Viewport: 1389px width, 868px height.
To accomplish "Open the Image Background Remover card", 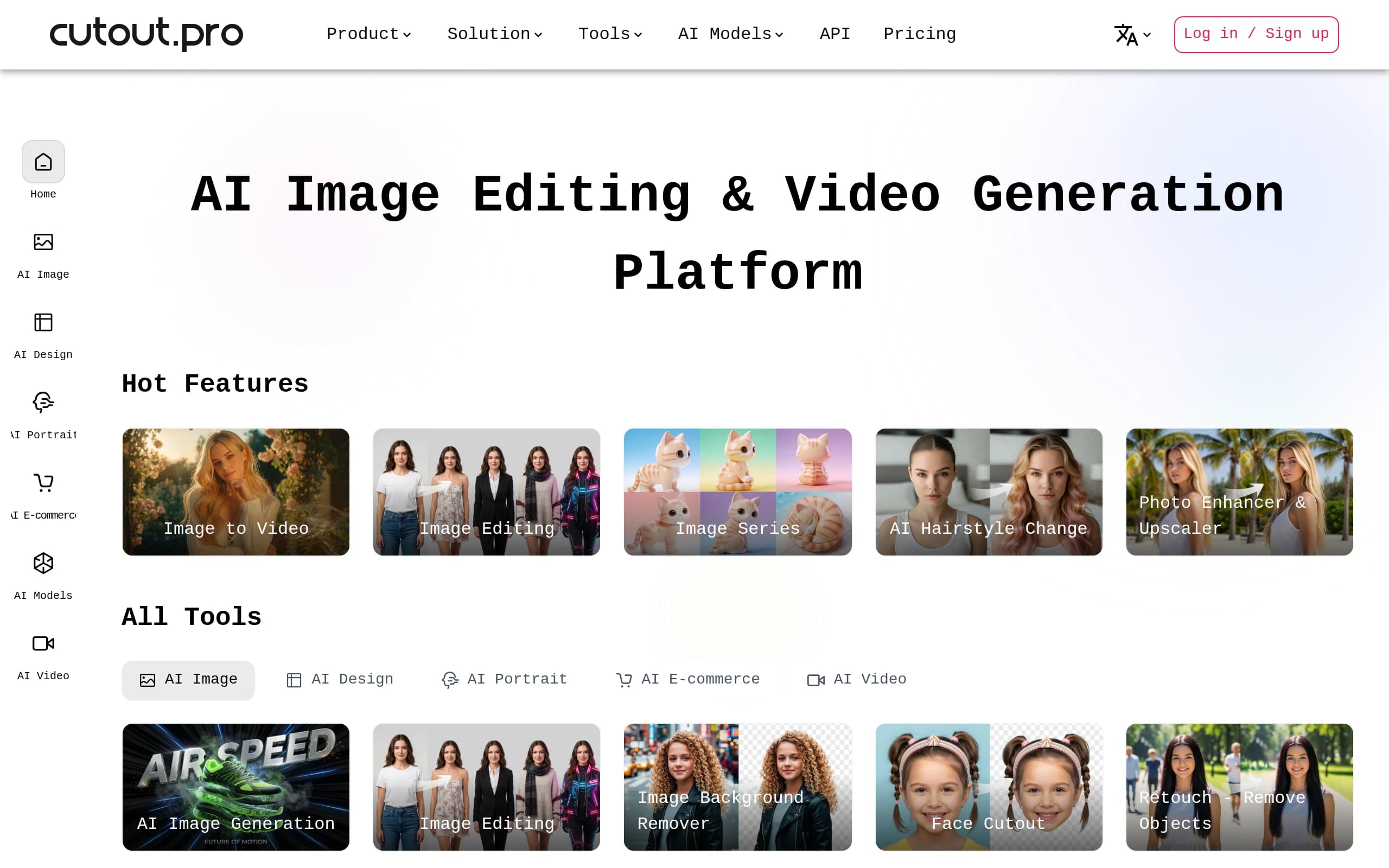I will 737,787.
